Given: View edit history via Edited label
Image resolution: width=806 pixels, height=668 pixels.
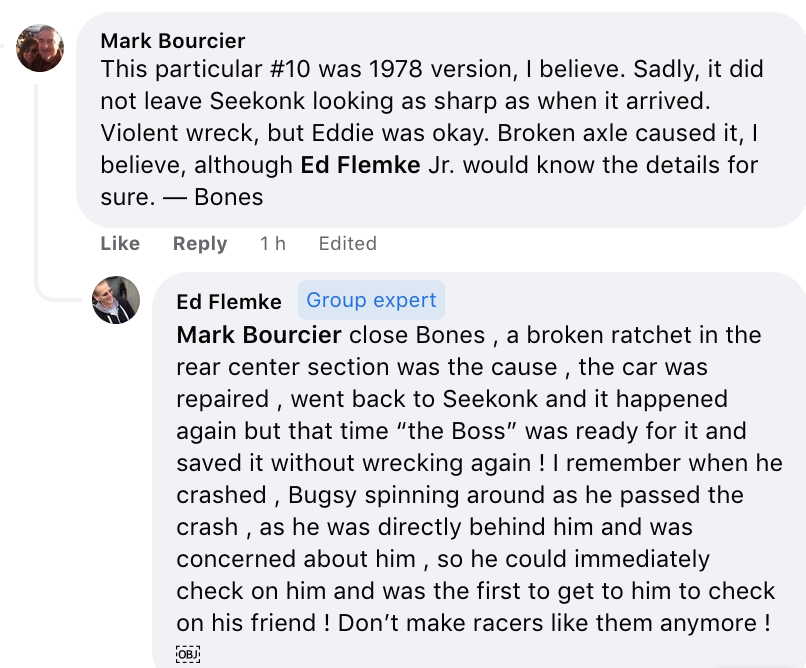Looking at the screenshot, I should point(347,244).
